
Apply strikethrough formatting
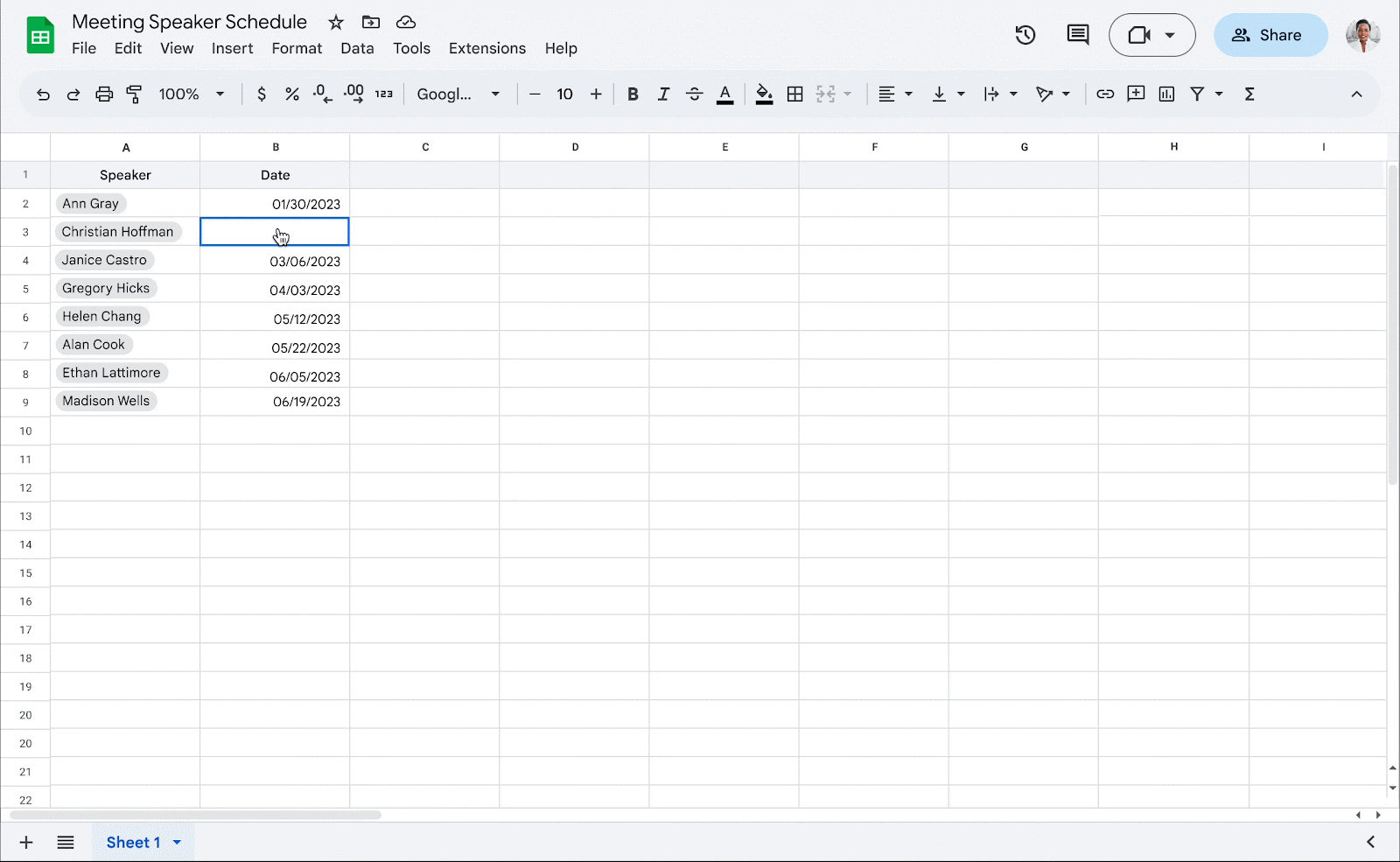point(694,94)
